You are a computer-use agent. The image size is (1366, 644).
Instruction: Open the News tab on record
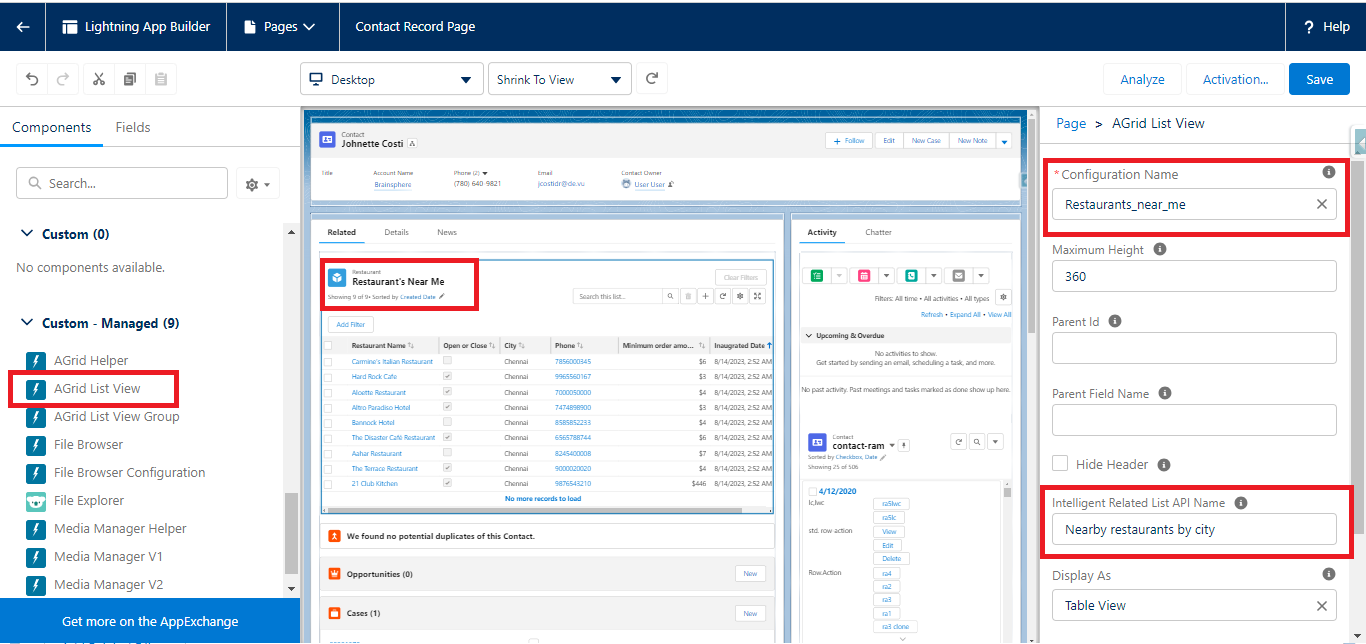[x=447, y=232]
